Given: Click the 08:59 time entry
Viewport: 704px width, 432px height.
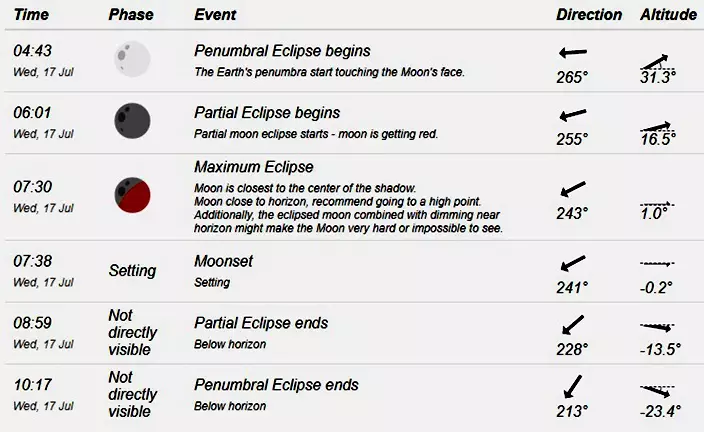Looking at the screenshot, I should (x=33, y=324).
